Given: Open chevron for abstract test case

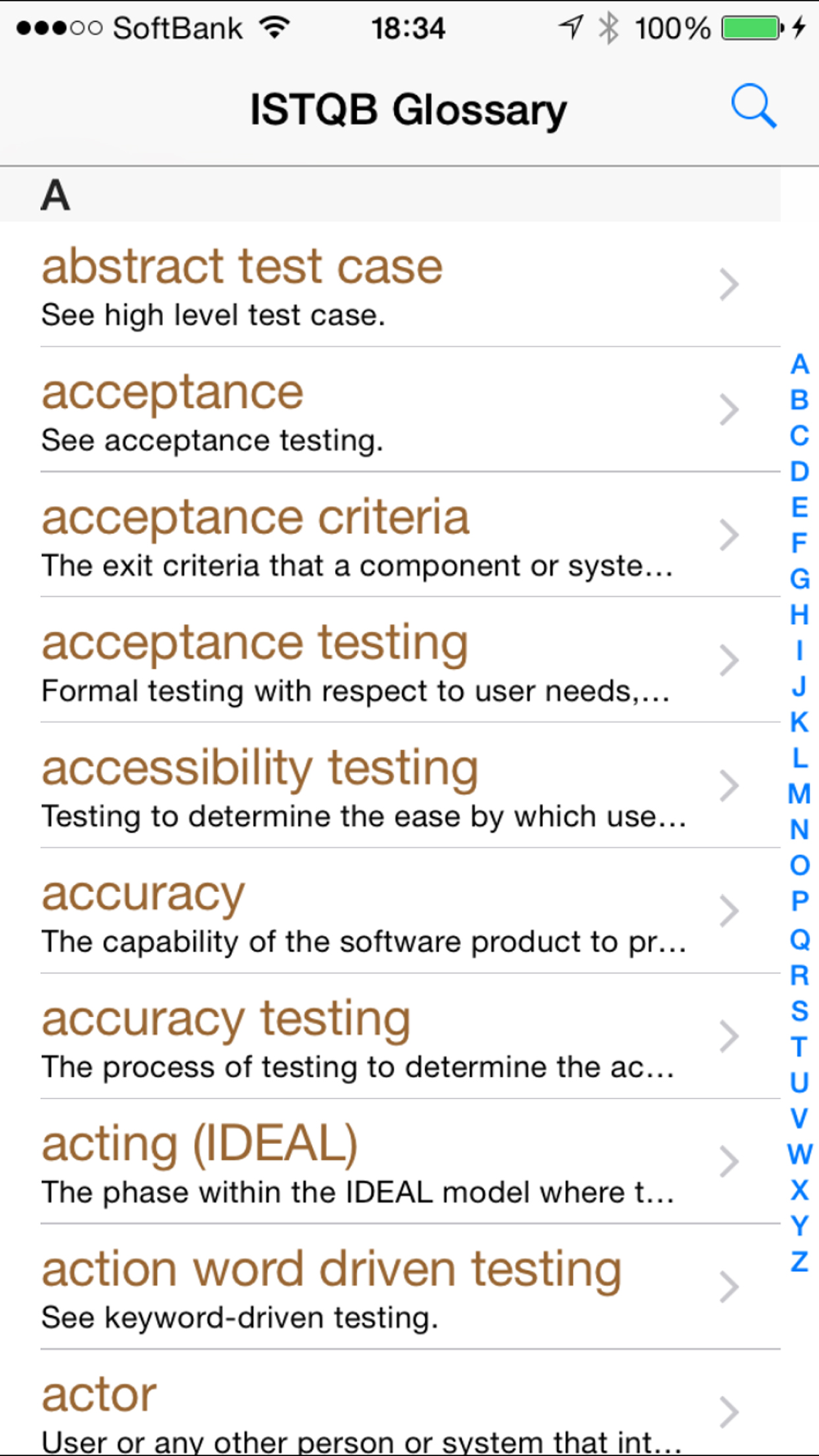Looking at the screenshot, I should coord(729,284).
